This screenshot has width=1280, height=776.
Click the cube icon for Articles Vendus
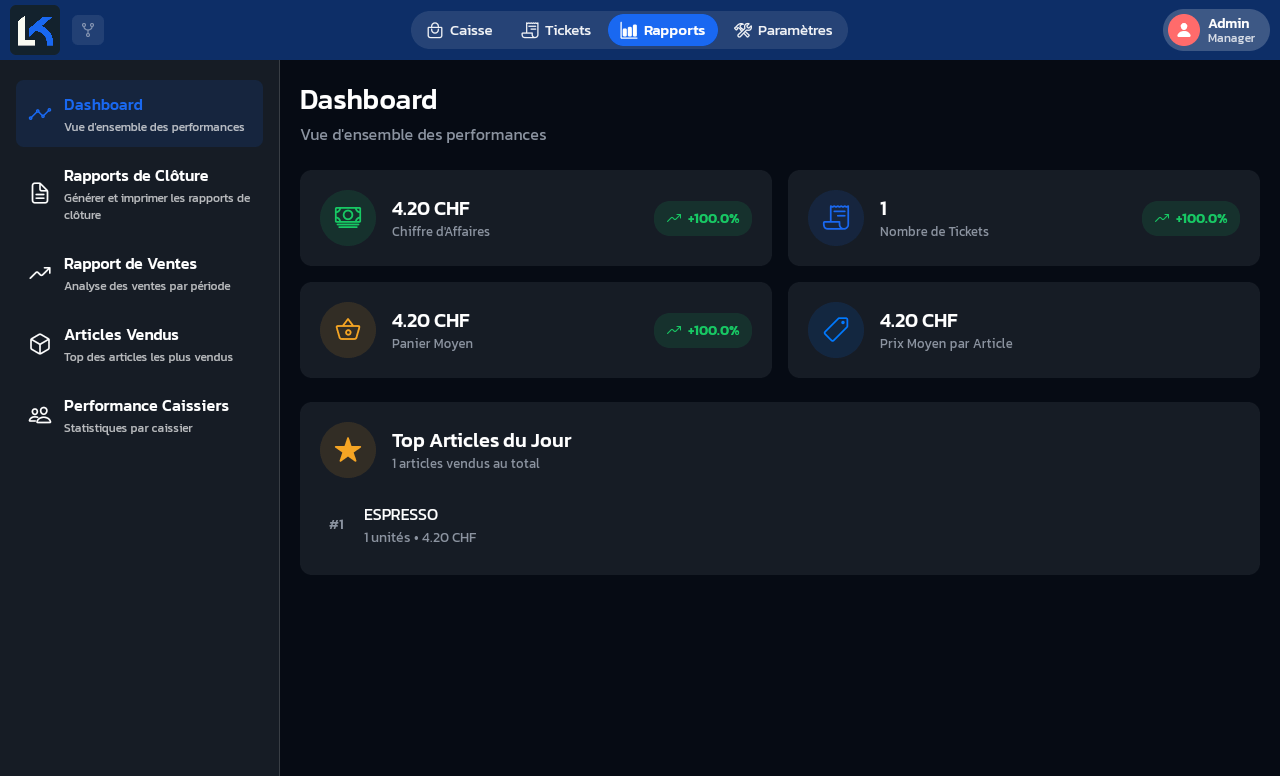[x=40, y=344]
